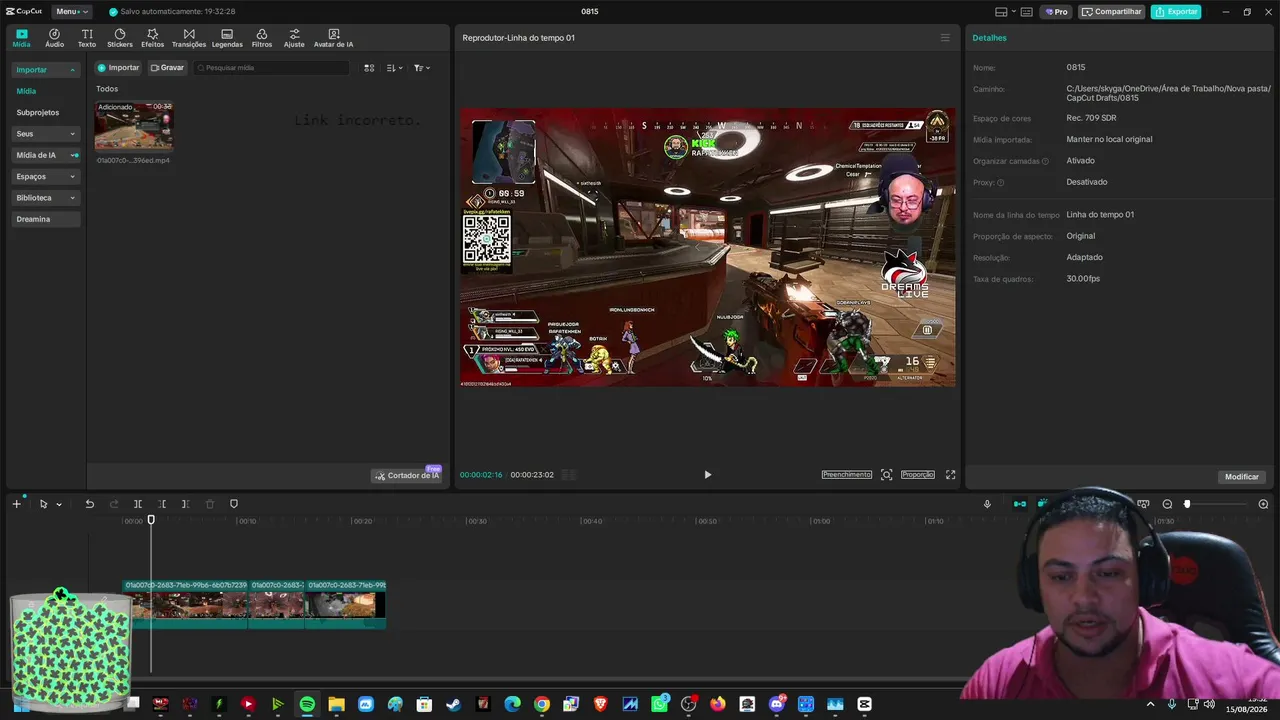Open the media filter dropdown
Viewport: 1280px width, 720px height.
(422, 68)
